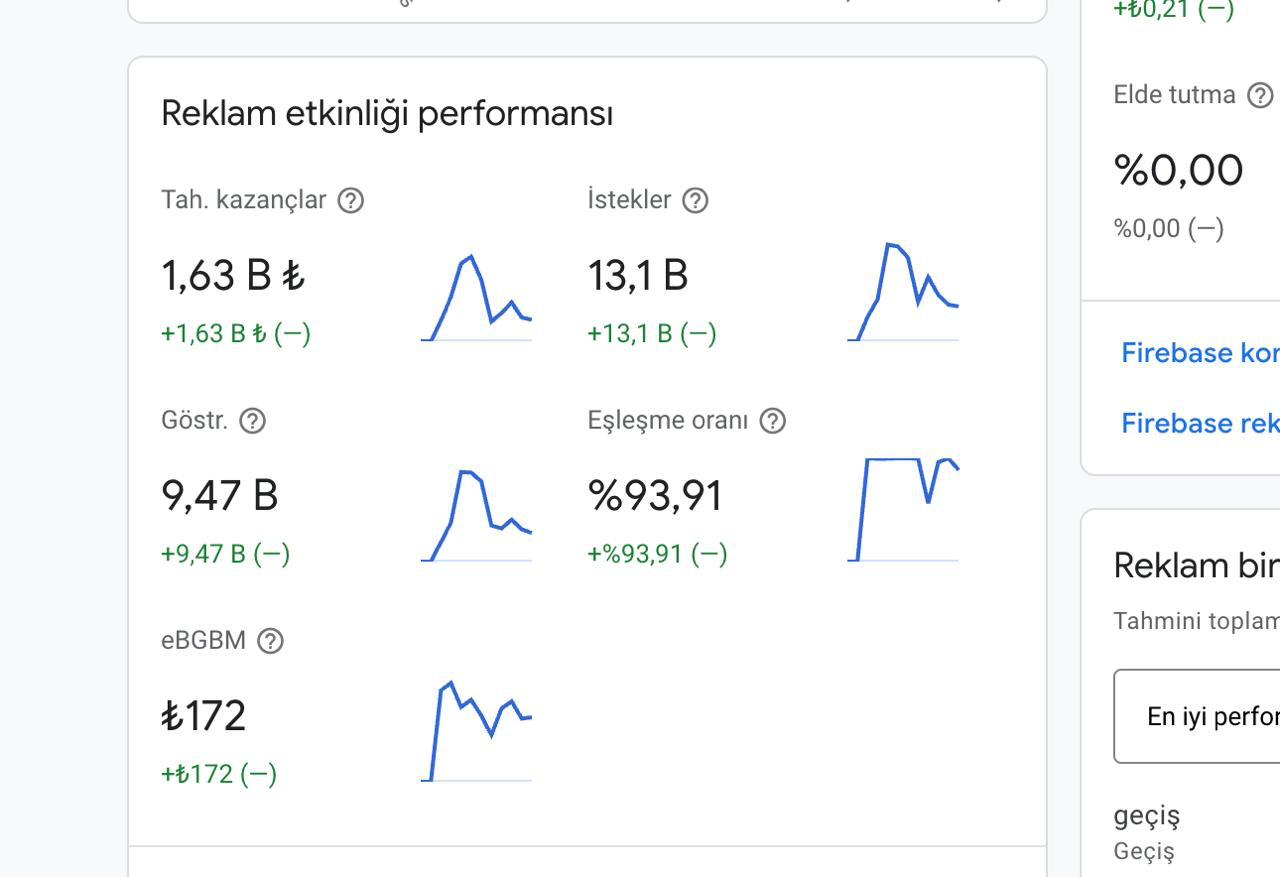Viewport: 1280px width, 877px height.
Task: Select the eBGBM trend sparkline
Action: click(477, 731)
